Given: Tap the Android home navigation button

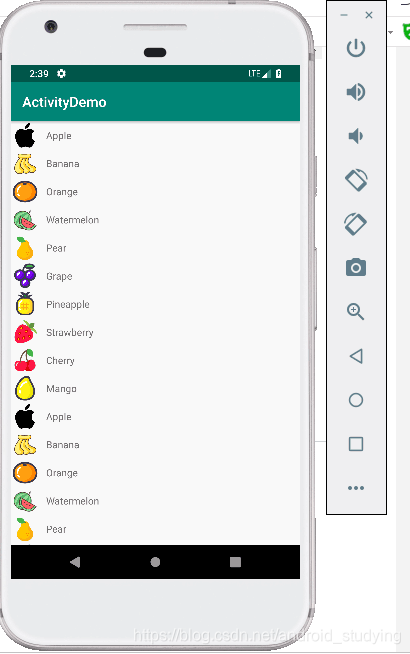Looking at the screenshot, I should tap(155, 562).
